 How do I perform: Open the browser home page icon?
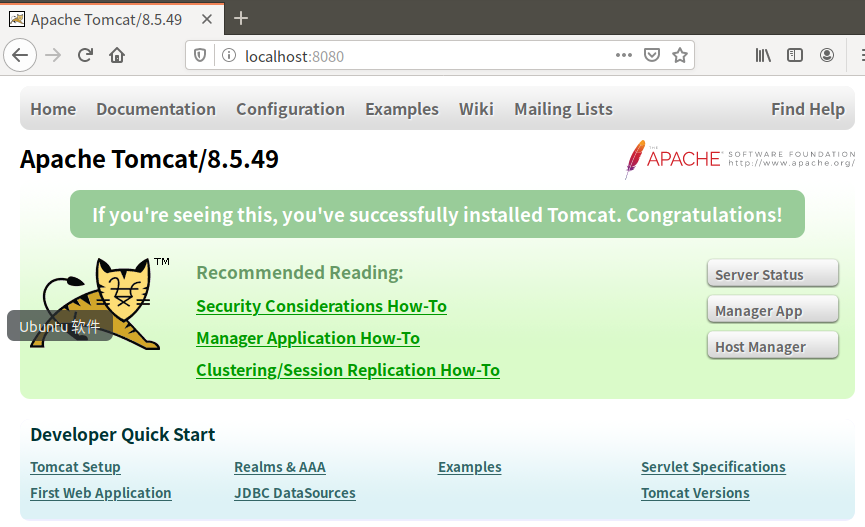pos(117,55)
